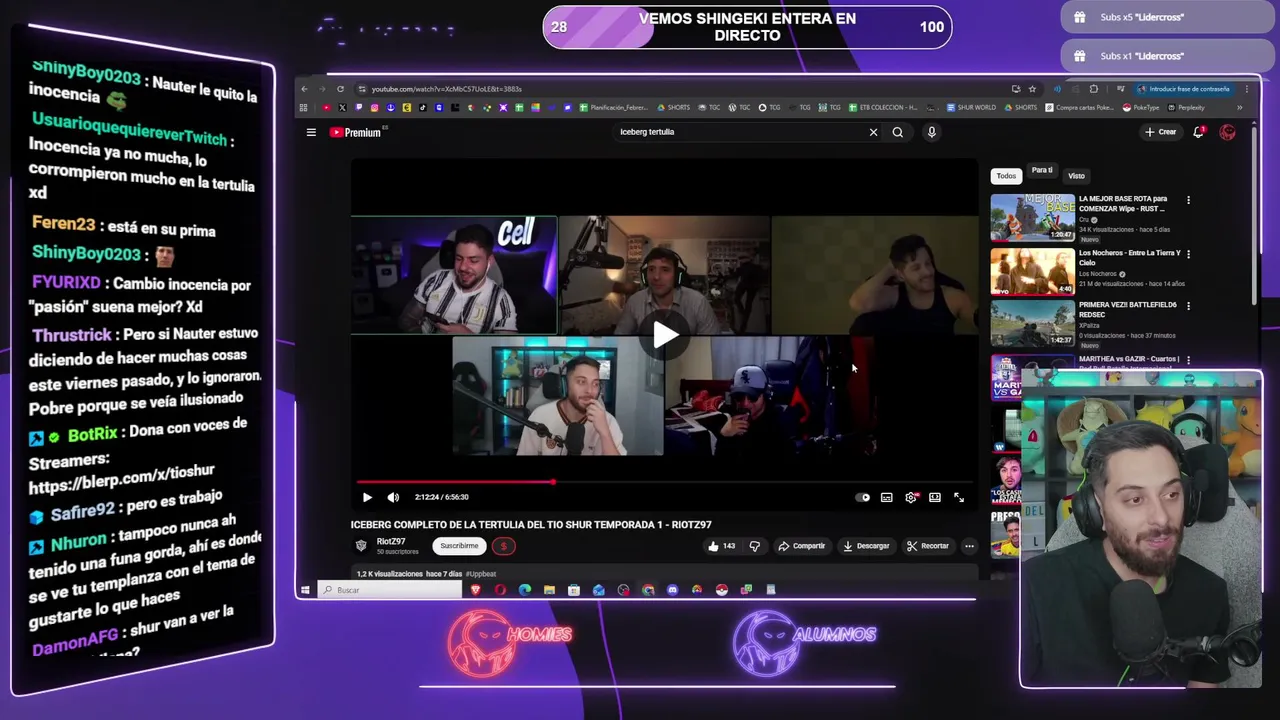This screenshot has width=1280, height=720.
Task: Click the Descargar download button
Action: pos(866,546)
